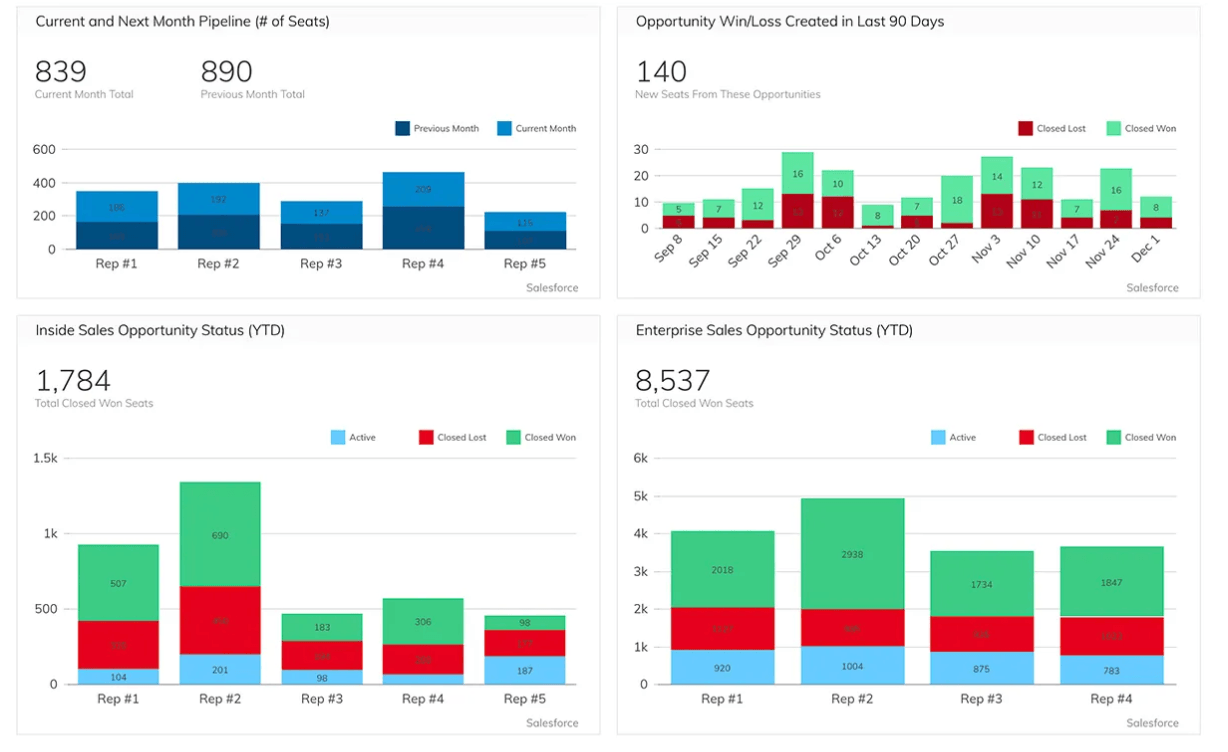Click Salesforce source on Inside Sales chart
The width and height of the screenshot is (1228, 752).
click(x=552, y=723)
